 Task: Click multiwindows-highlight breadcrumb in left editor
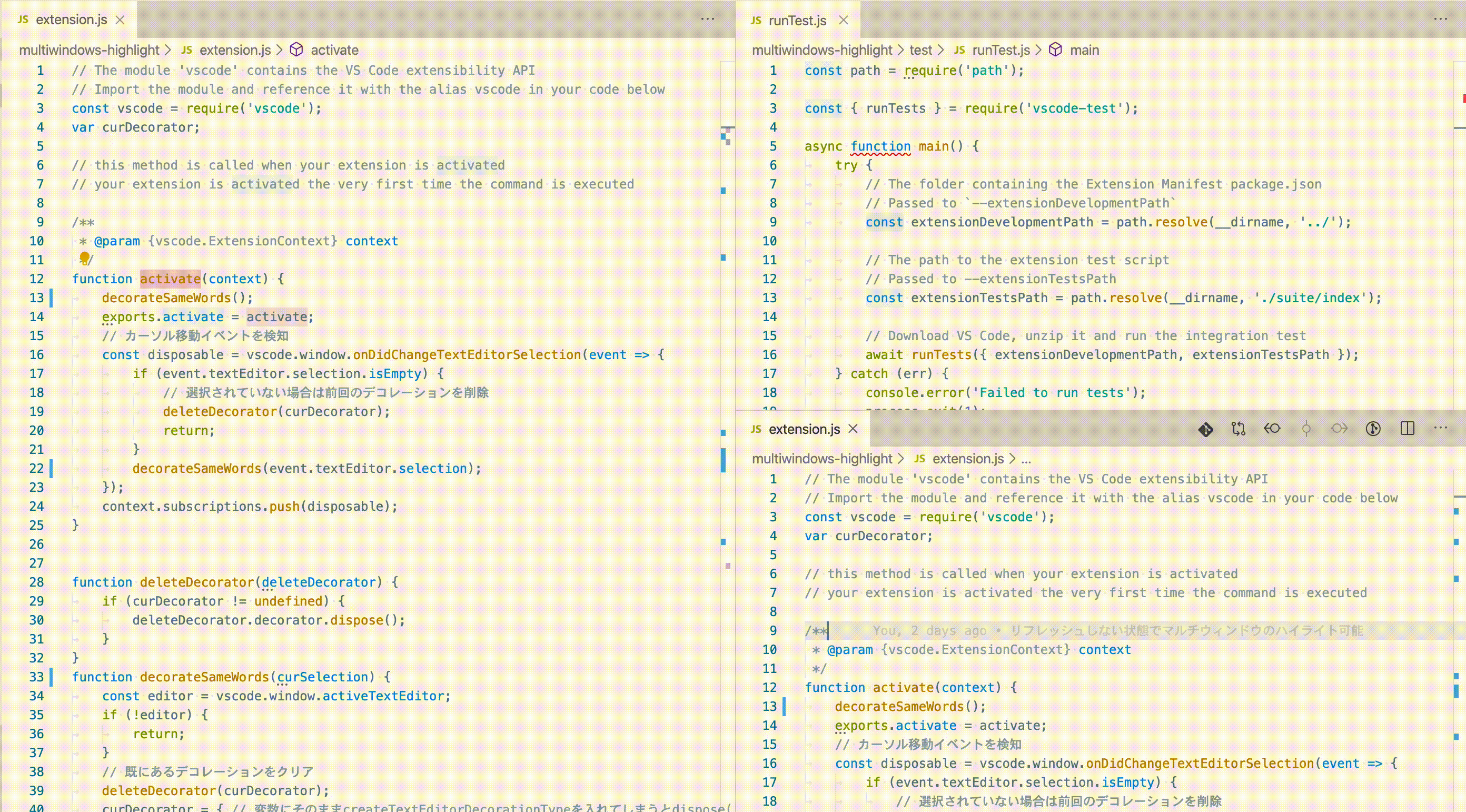tap(89, 50)
